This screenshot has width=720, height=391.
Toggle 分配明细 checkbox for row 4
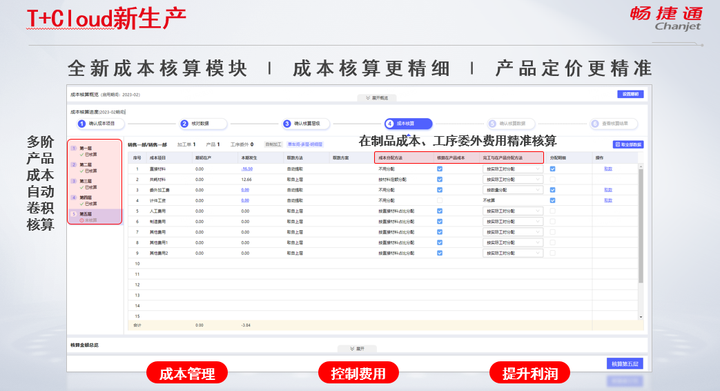(x=552, y=201)
